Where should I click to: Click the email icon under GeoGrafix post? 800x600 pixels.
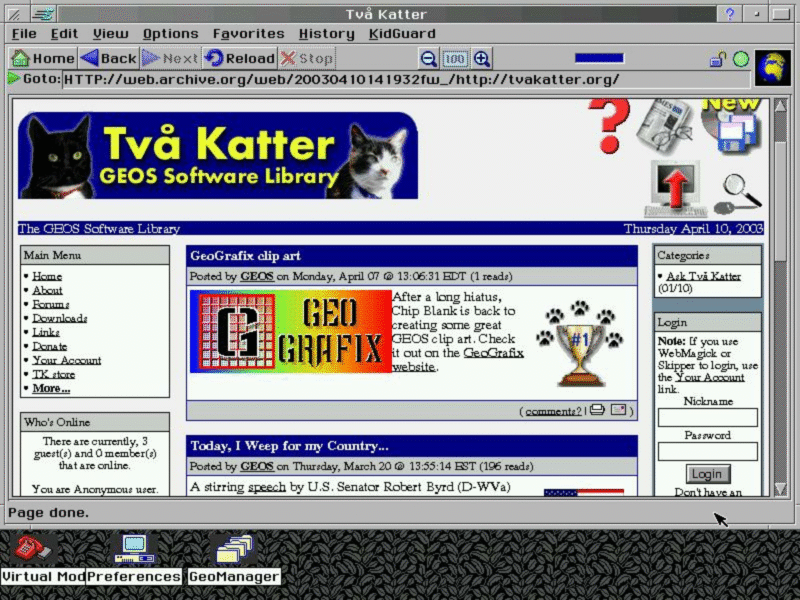(x=618, y=409)
